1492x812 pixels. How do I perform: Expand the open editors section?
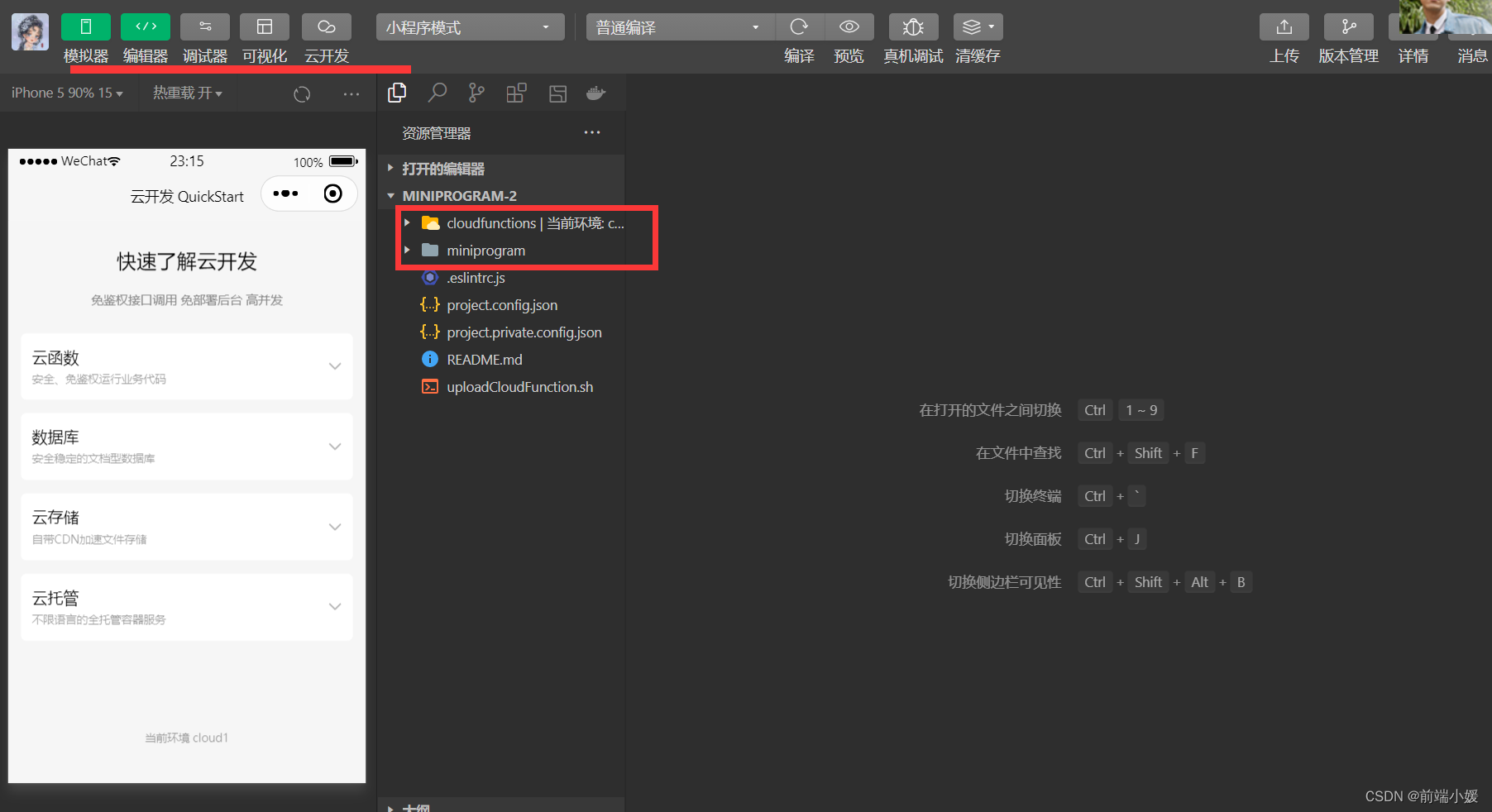[x=500, y=169]
